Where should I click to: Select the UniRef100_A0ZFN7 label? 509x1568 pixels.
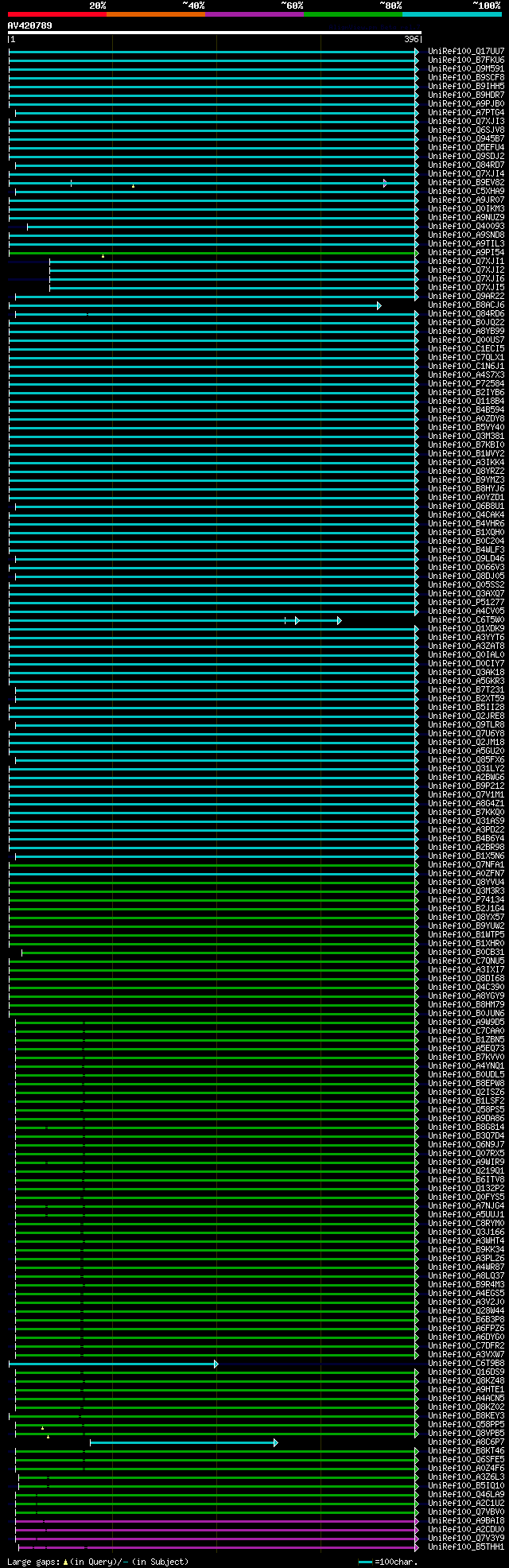(x=466, y=873)
